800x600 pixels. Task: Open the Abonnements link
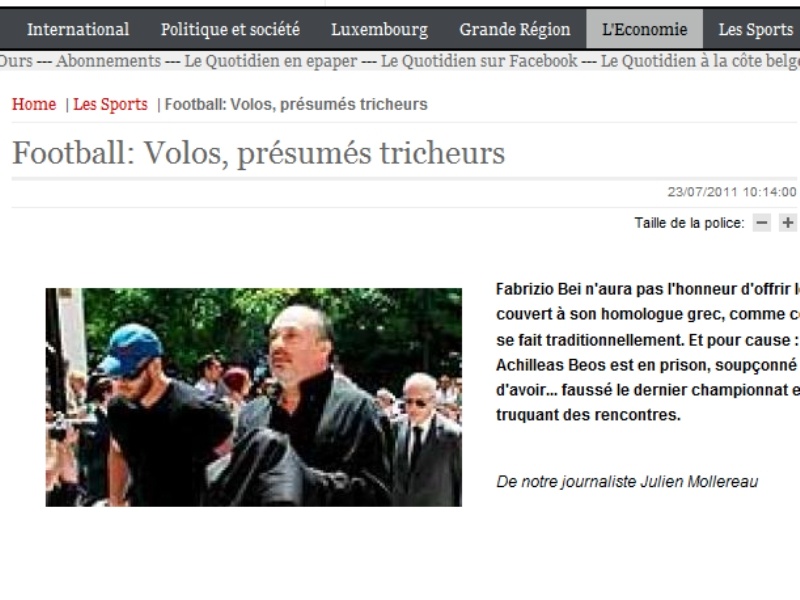click(x=108, y=61)
